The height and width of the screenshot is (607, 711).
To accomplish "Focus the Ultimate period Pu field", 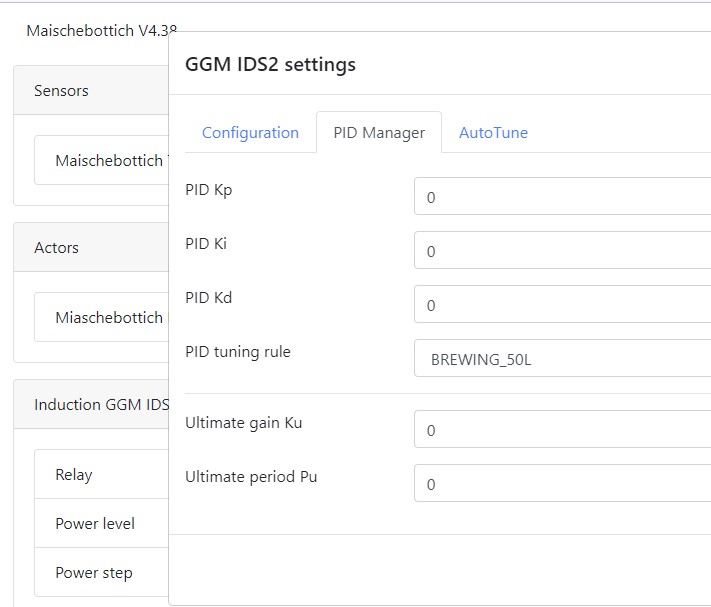I will pyautogui.click(x=562, y=484).
